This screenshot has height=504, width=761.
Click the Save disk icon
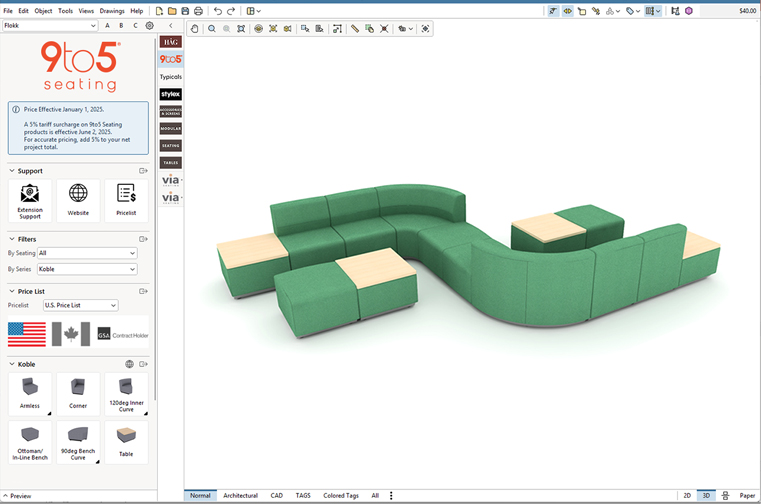(x=185, y=11)
